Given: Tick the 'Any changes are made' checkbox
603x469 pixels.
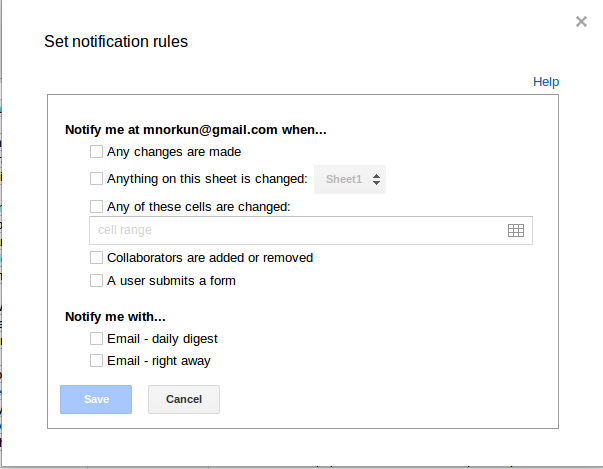Looking at the screenshot, I should (x=97, y=152).
